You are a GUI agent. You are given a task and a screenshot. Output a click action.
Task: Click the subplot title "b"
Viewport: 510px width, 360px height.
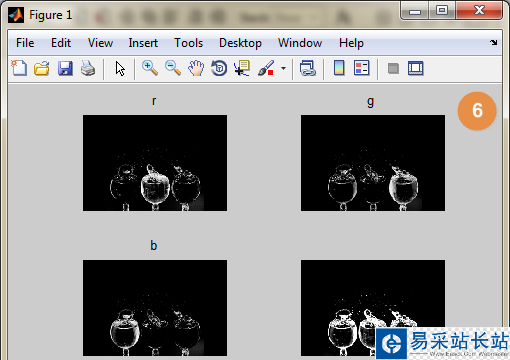tap(153, 246)
